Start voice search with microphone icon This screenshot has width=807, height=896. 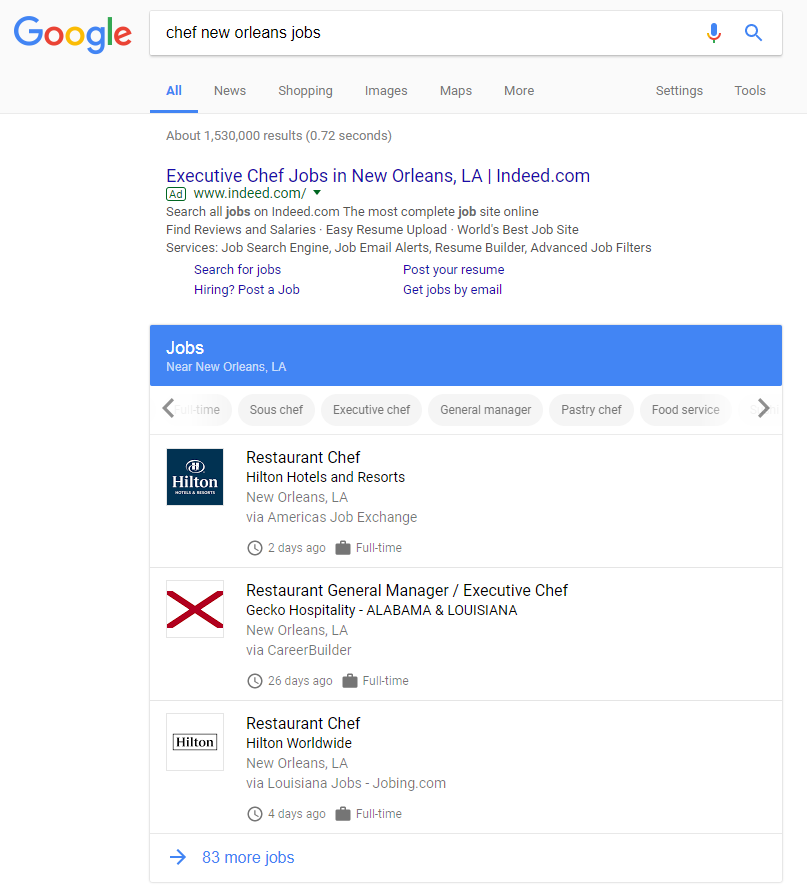[x=713, y=33]
